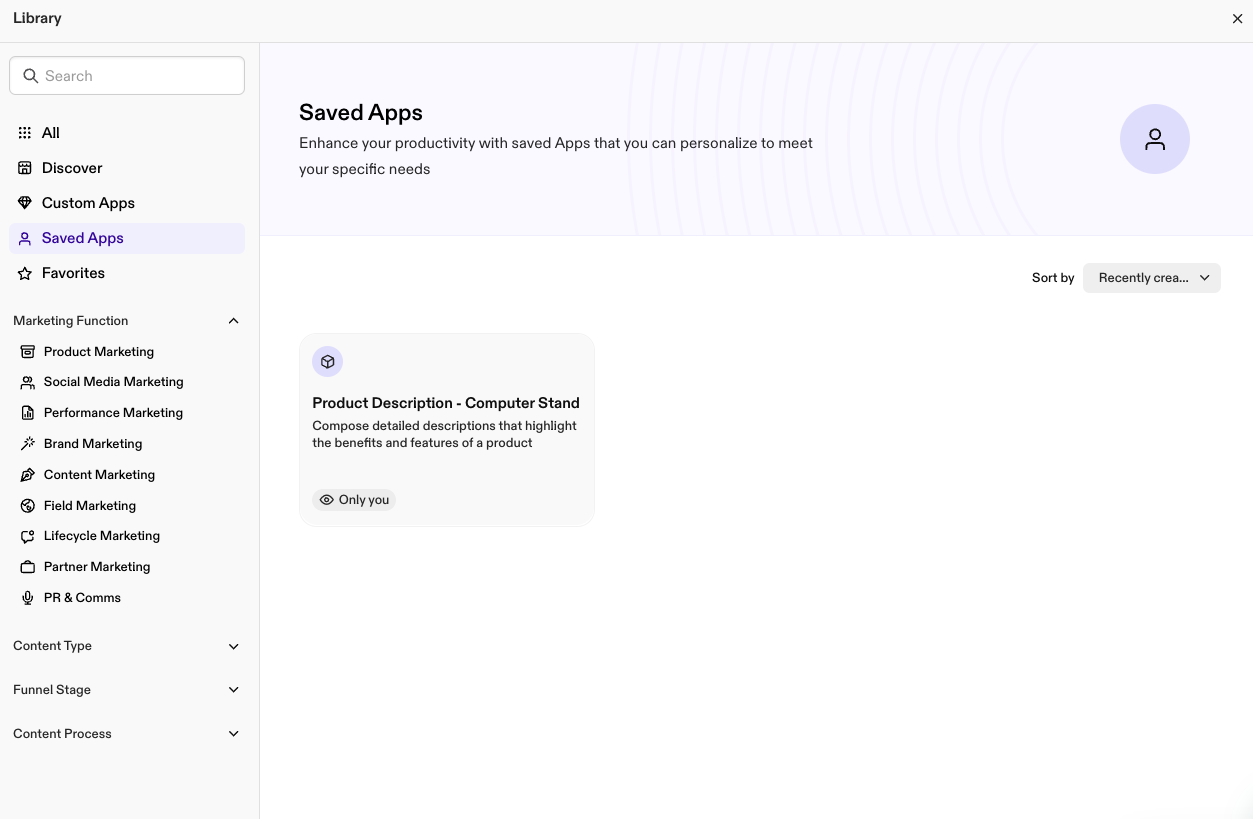Expand the Content Type section
Screen dimensions: 1253x819
tap(234, 647)
